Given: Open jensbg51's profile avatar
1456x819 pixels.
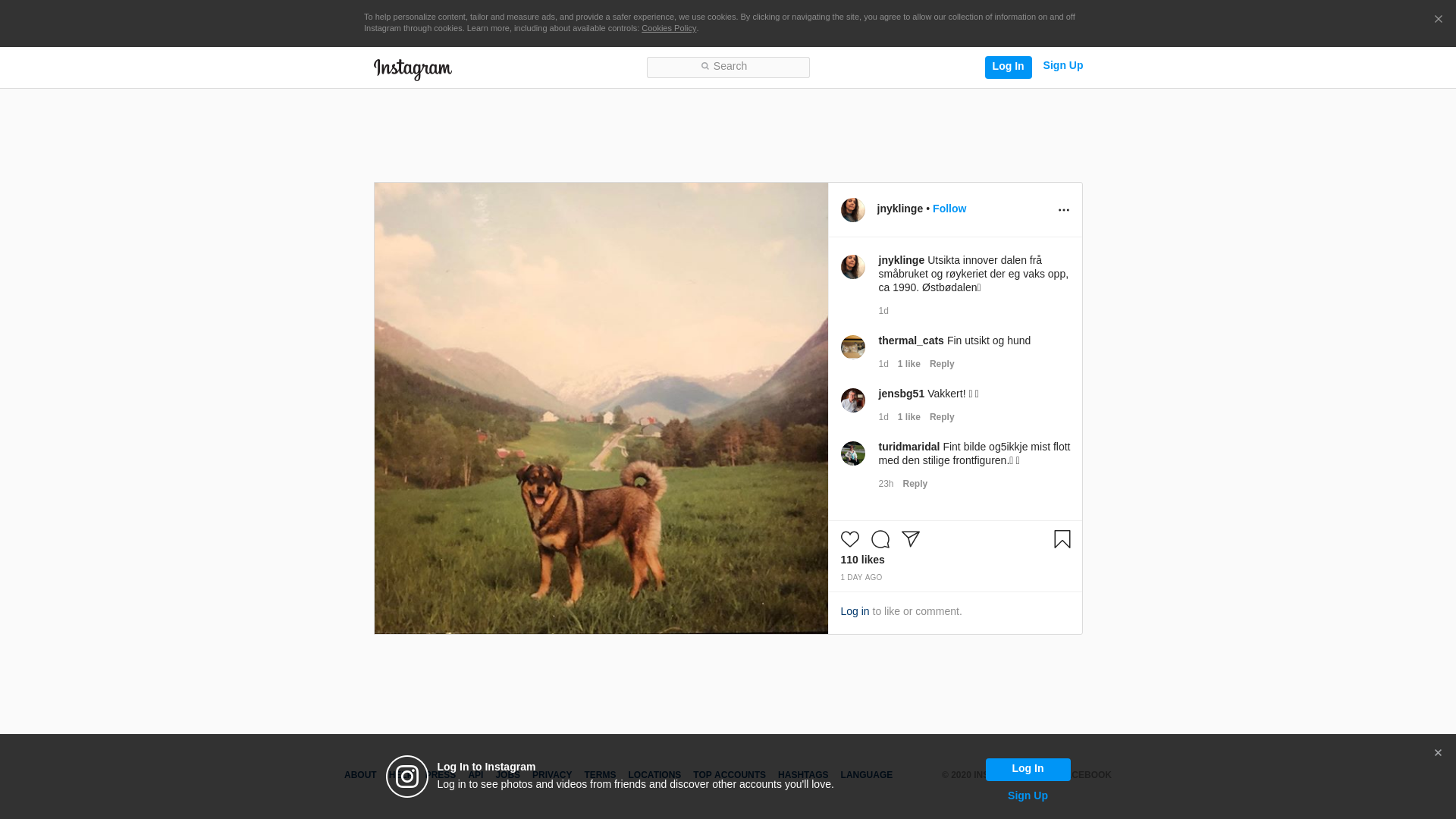Looking at the screenshot, I should point(852,400).
